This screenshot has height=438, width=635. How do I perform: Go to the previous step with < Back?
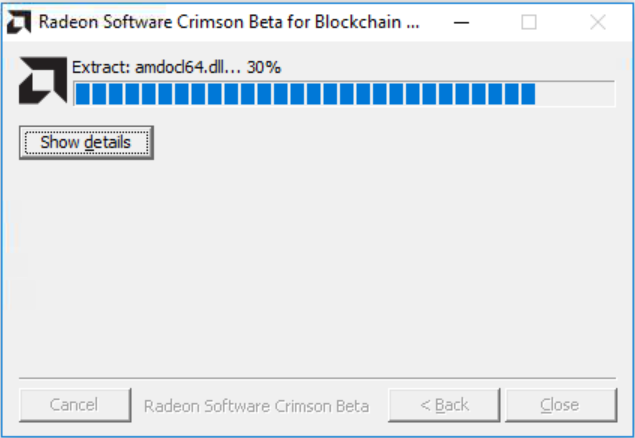click(445, 405)
